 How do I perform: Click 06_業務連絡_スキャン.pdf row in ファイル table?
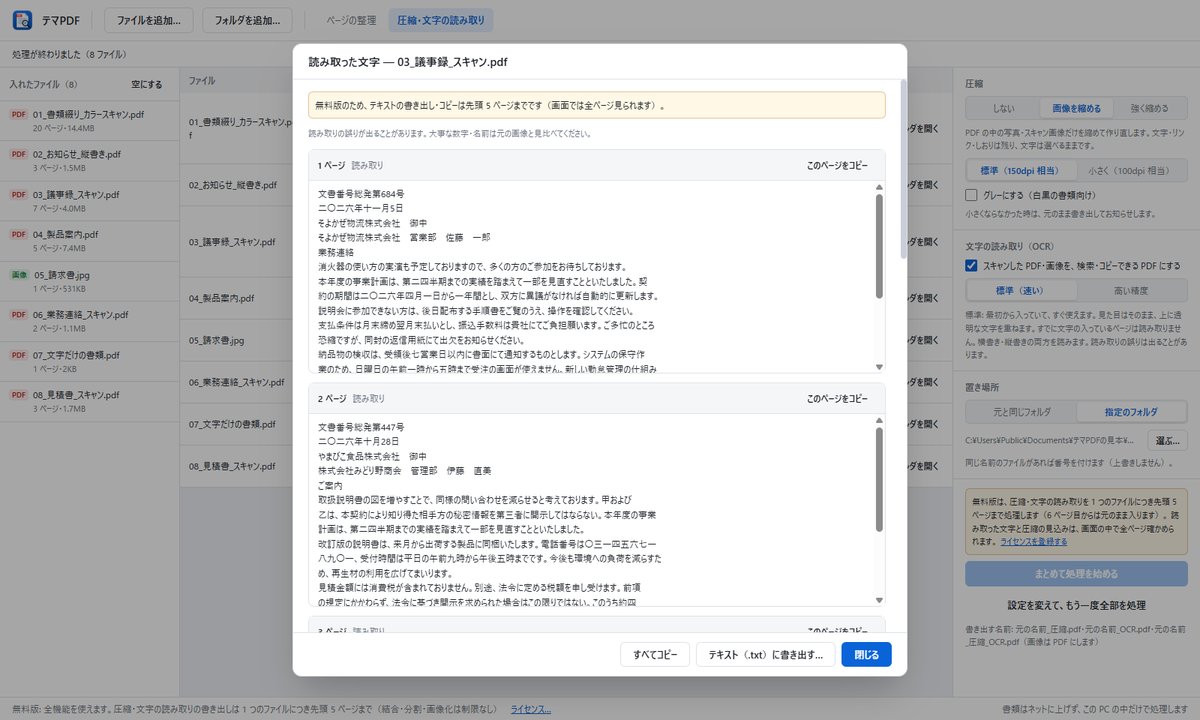236,382
